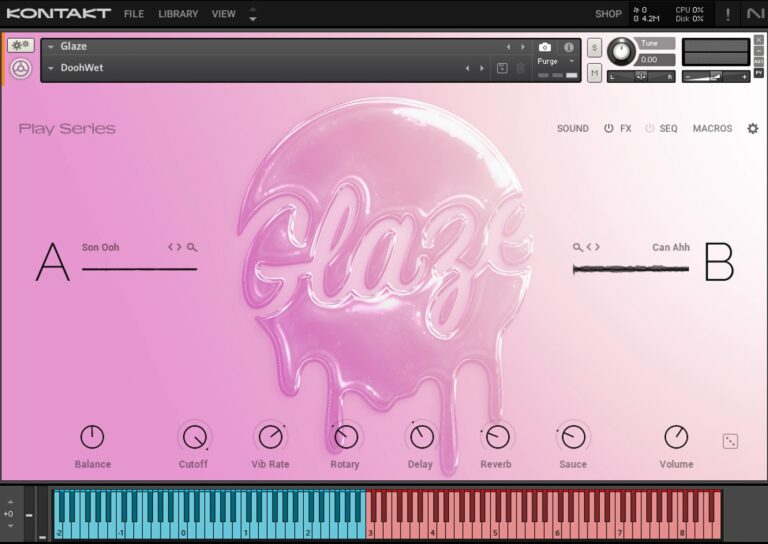
Task: Delete snapshot using the trash icon
Action: [x=520, y=68]
